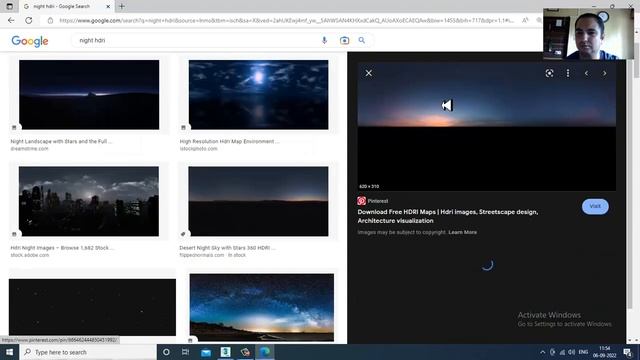Open Night Landscape with Stars thumbnail
The width and height of the screenshot is (640, 360).
[89, 95]
